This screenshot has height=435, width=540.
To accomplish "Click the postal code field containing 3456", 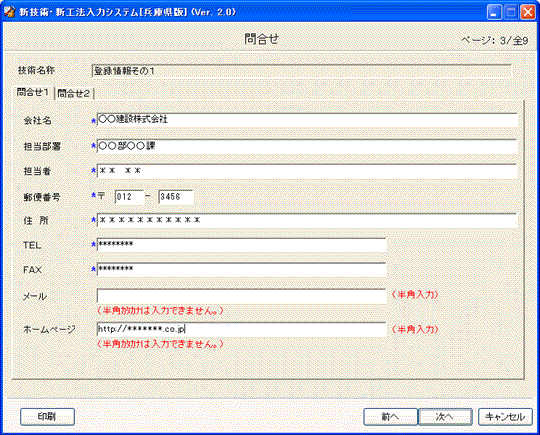I will click(x=176, y=197).
